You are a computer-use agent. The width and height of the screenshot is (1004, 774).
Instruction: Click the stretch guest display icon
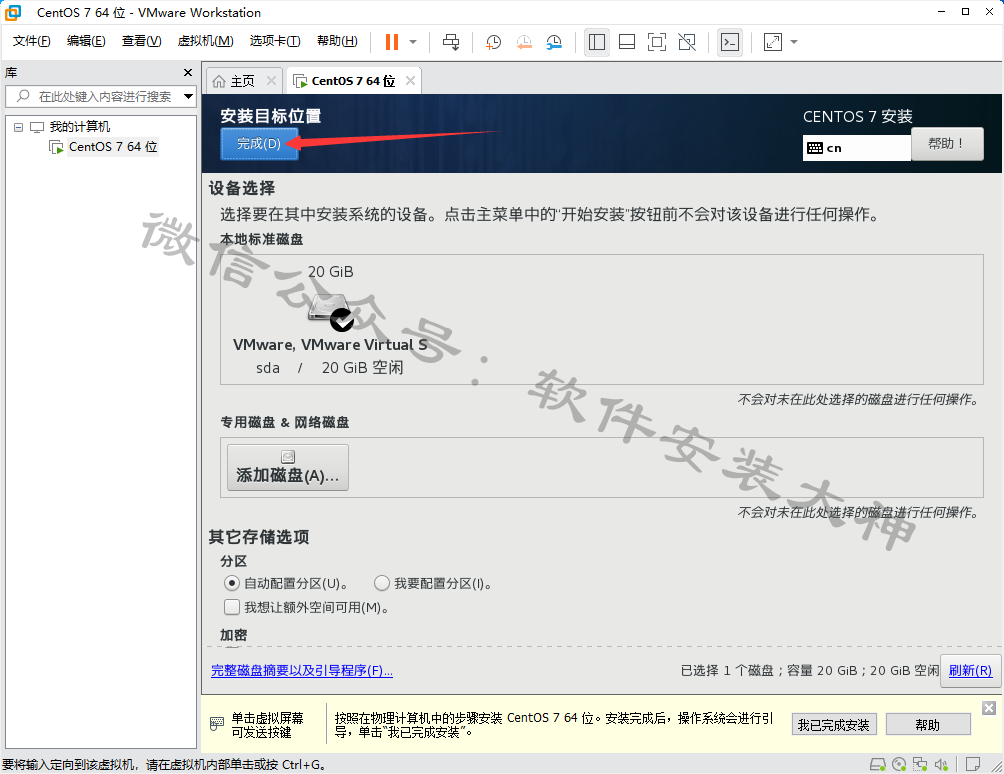773,42
